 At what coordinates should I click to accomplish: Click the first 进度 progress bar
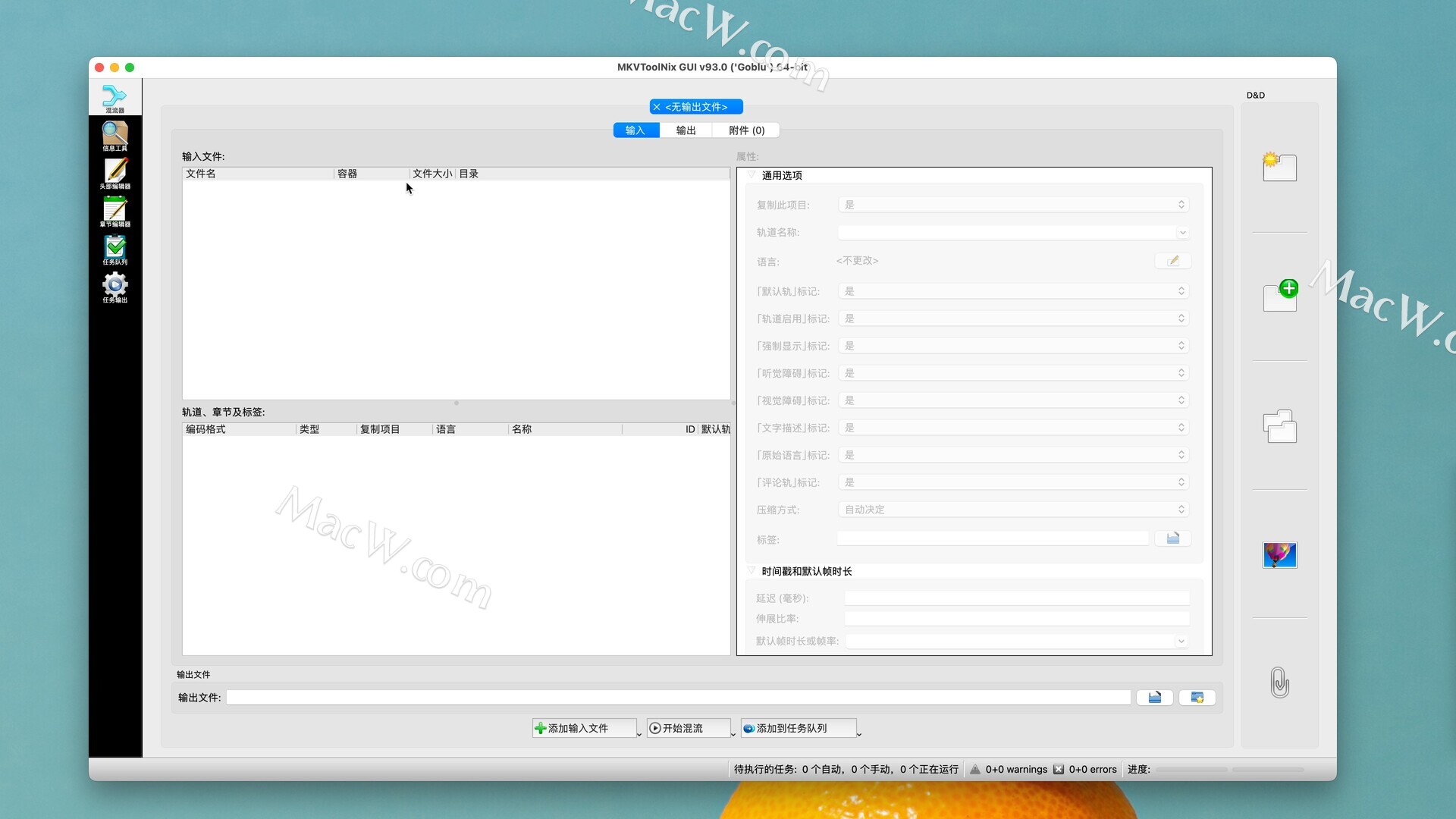pos(1191,770)
